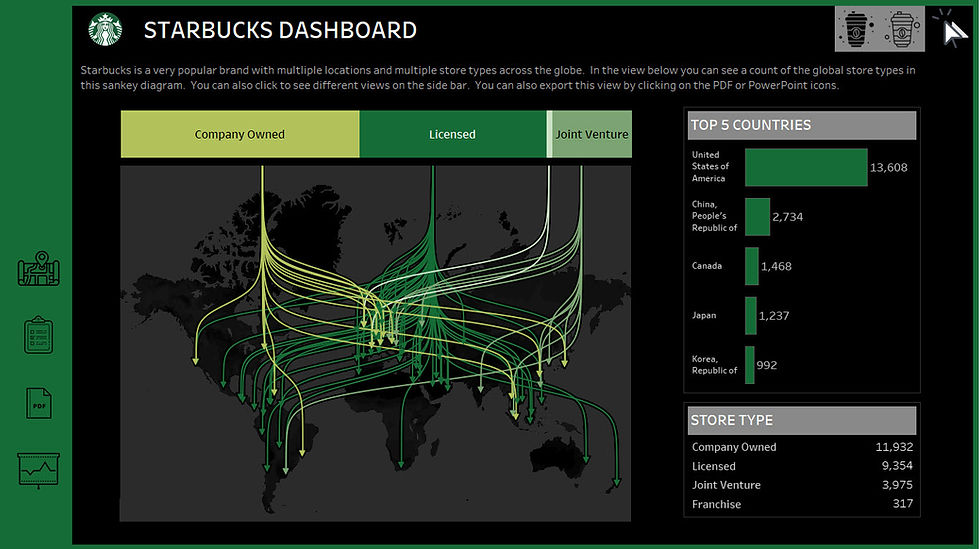Click the Korea bar in Top 5
This screenshot has height=549, width=980.
[749, 365]
